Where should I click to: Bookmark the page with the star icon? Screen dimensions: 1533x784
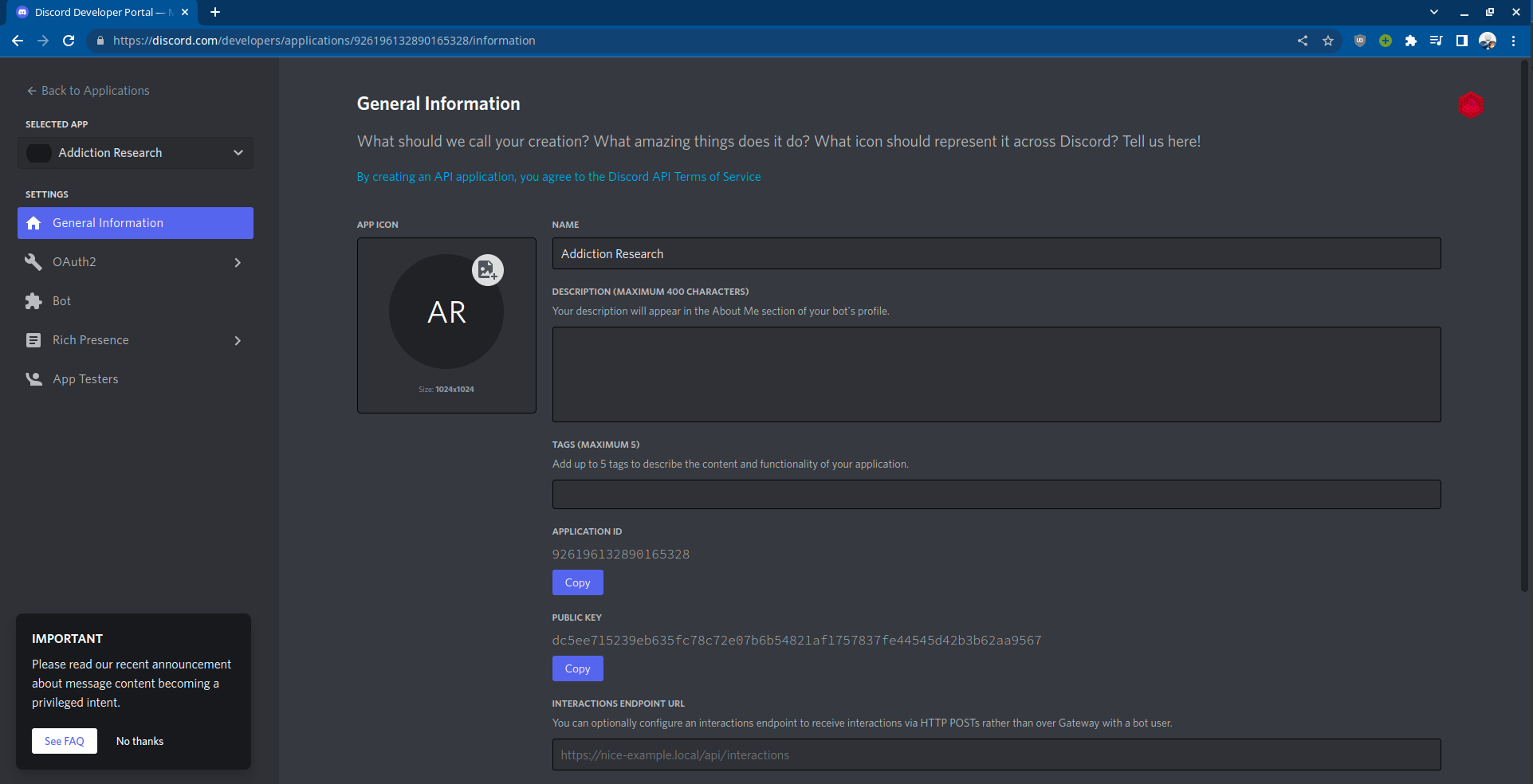[1328, 41]
